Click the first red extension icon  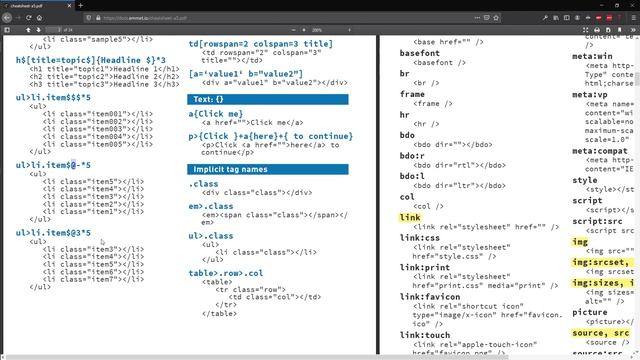598,18
